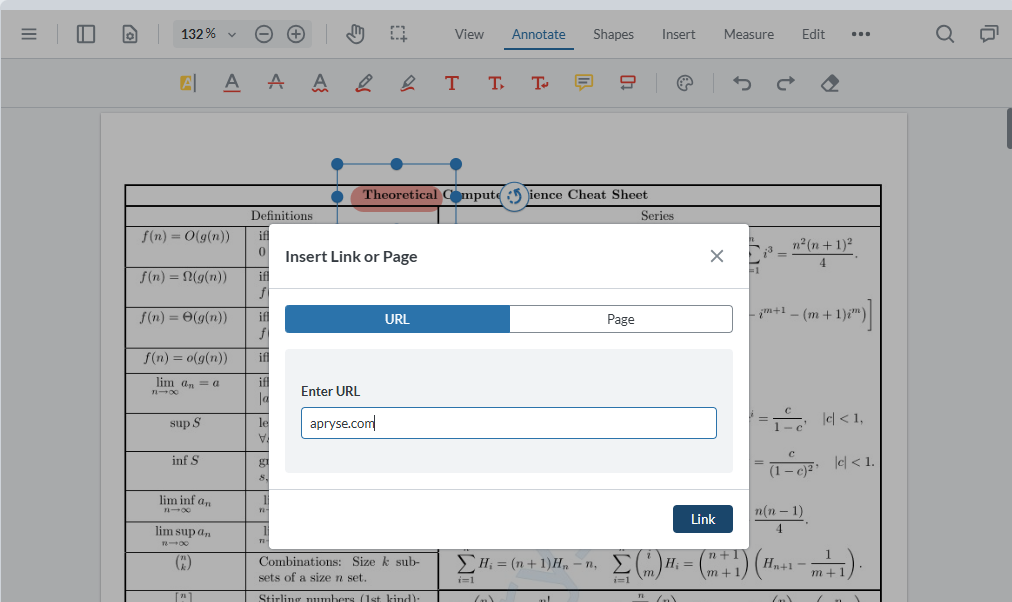Toggle the left side panel

tap(85, 33)
